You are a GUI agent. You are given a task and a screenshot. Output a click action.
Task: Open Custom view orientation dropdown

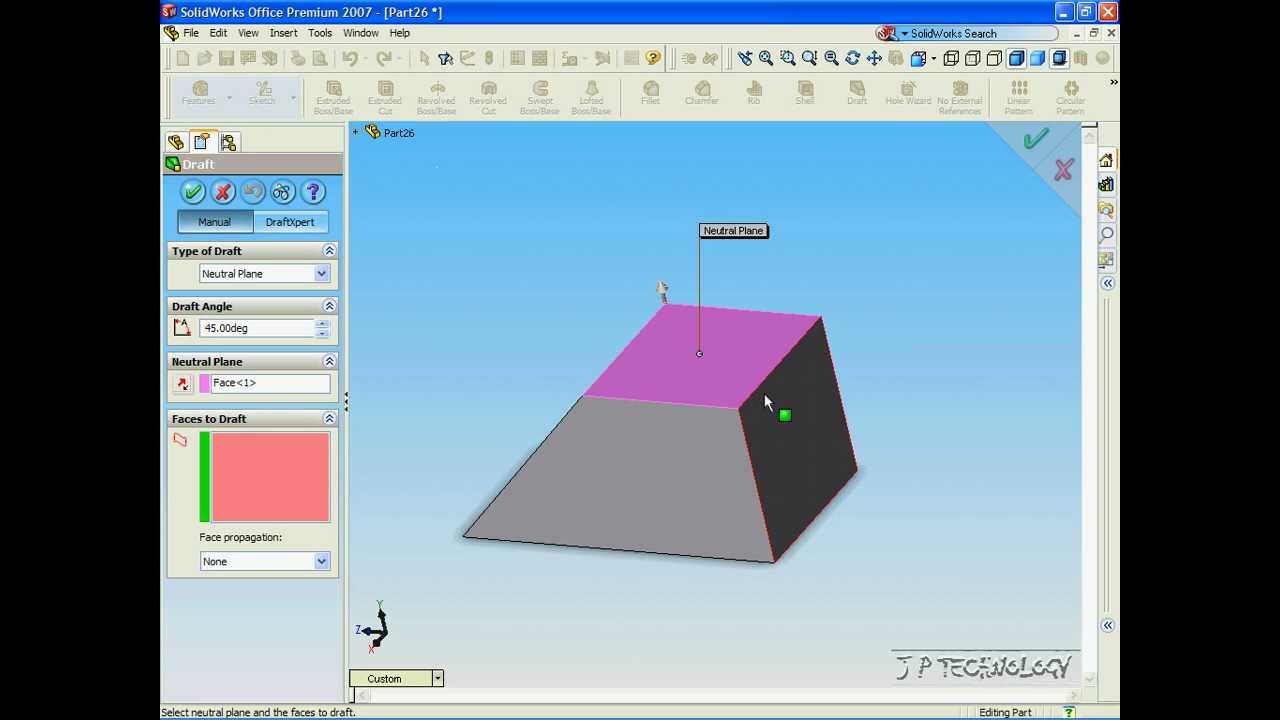tap(437, 679)
